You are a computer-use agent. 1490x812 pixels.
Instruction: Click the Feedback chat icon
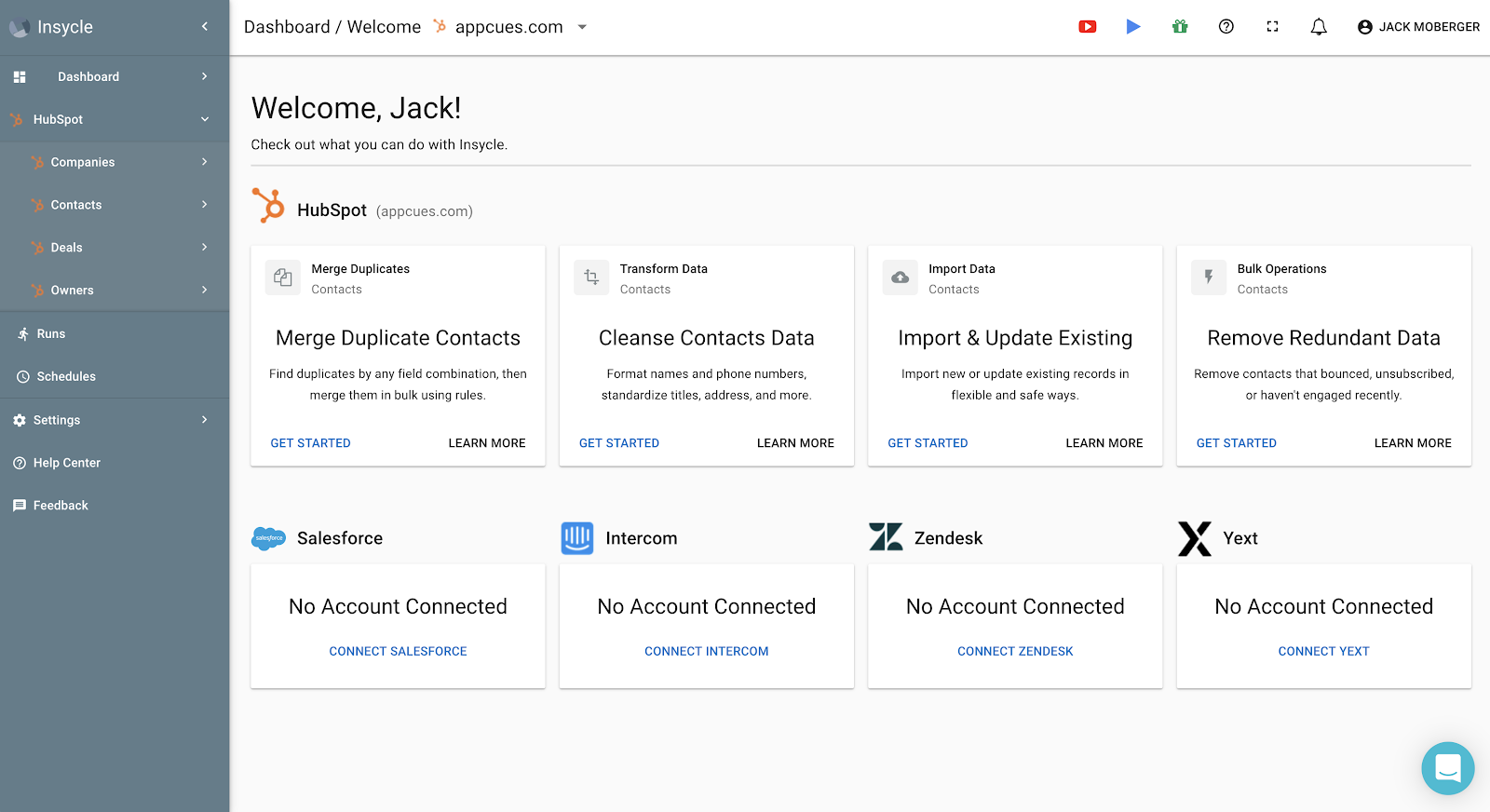(20, 506)
